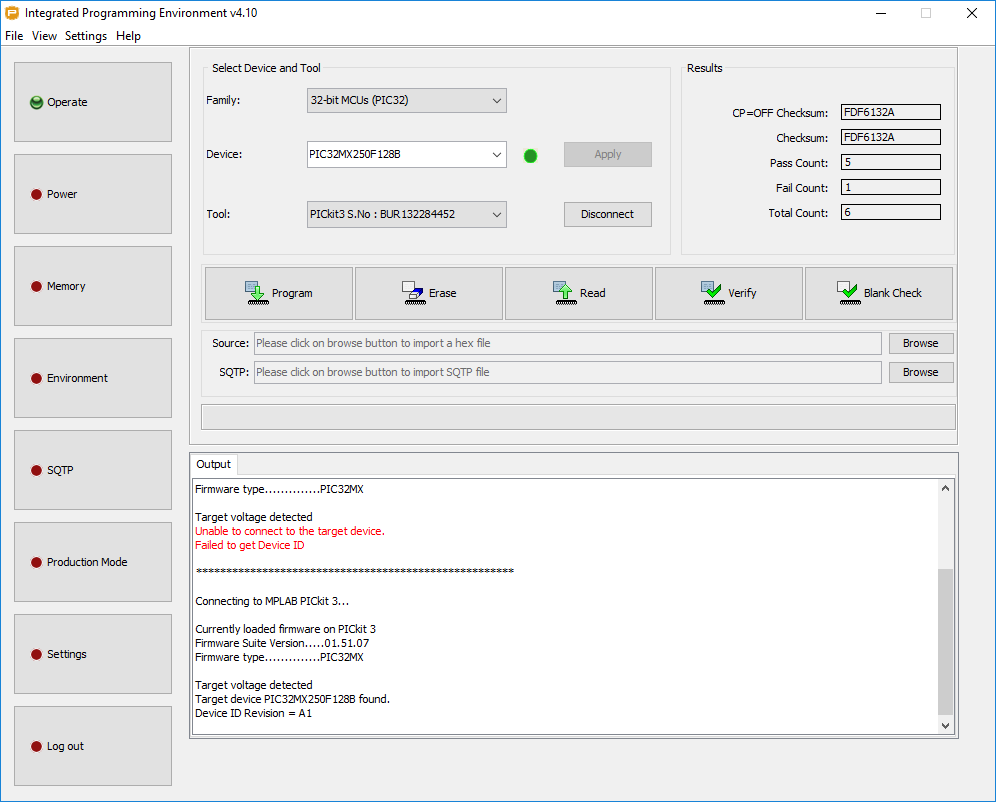Viewport: 996px width, 802px height.
Task: Click the Disconnect button
Action: tap(608, 215)
